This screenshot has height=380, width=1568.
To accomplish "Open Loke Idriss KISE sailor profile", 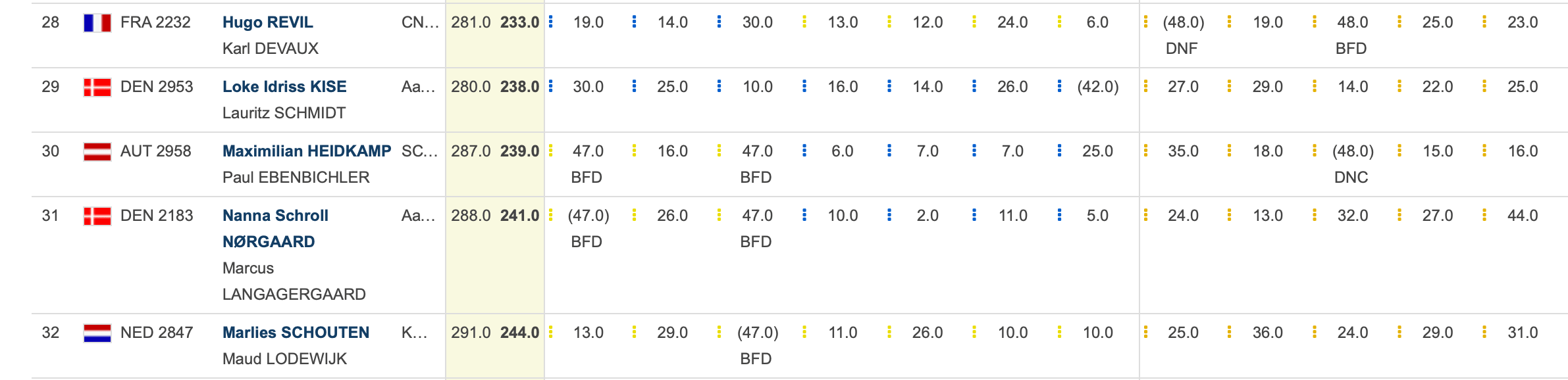I will point(284,87).
